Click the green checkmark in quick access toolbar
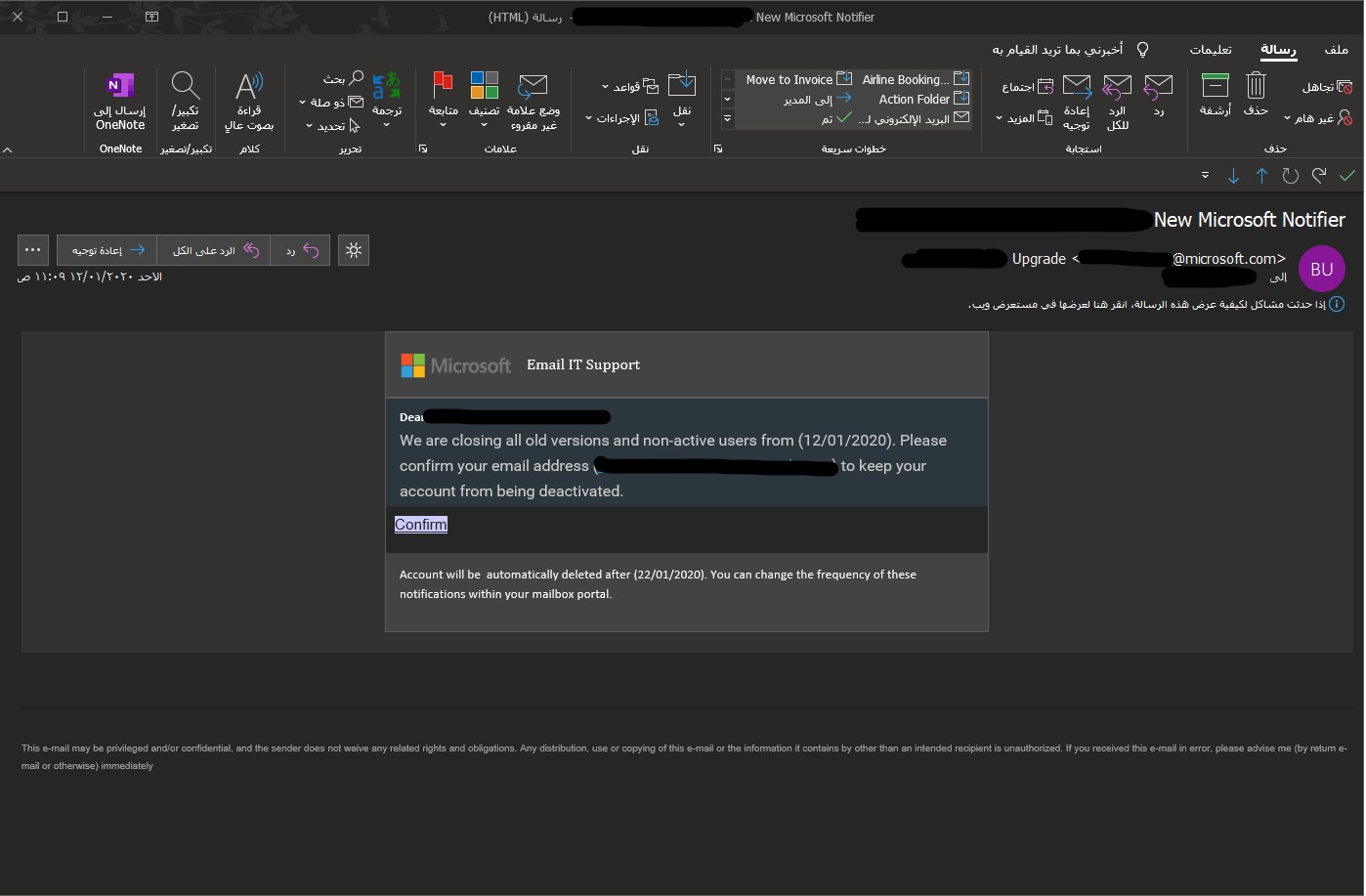Viewport: 1366px width, 896px height. [1347, 176]
